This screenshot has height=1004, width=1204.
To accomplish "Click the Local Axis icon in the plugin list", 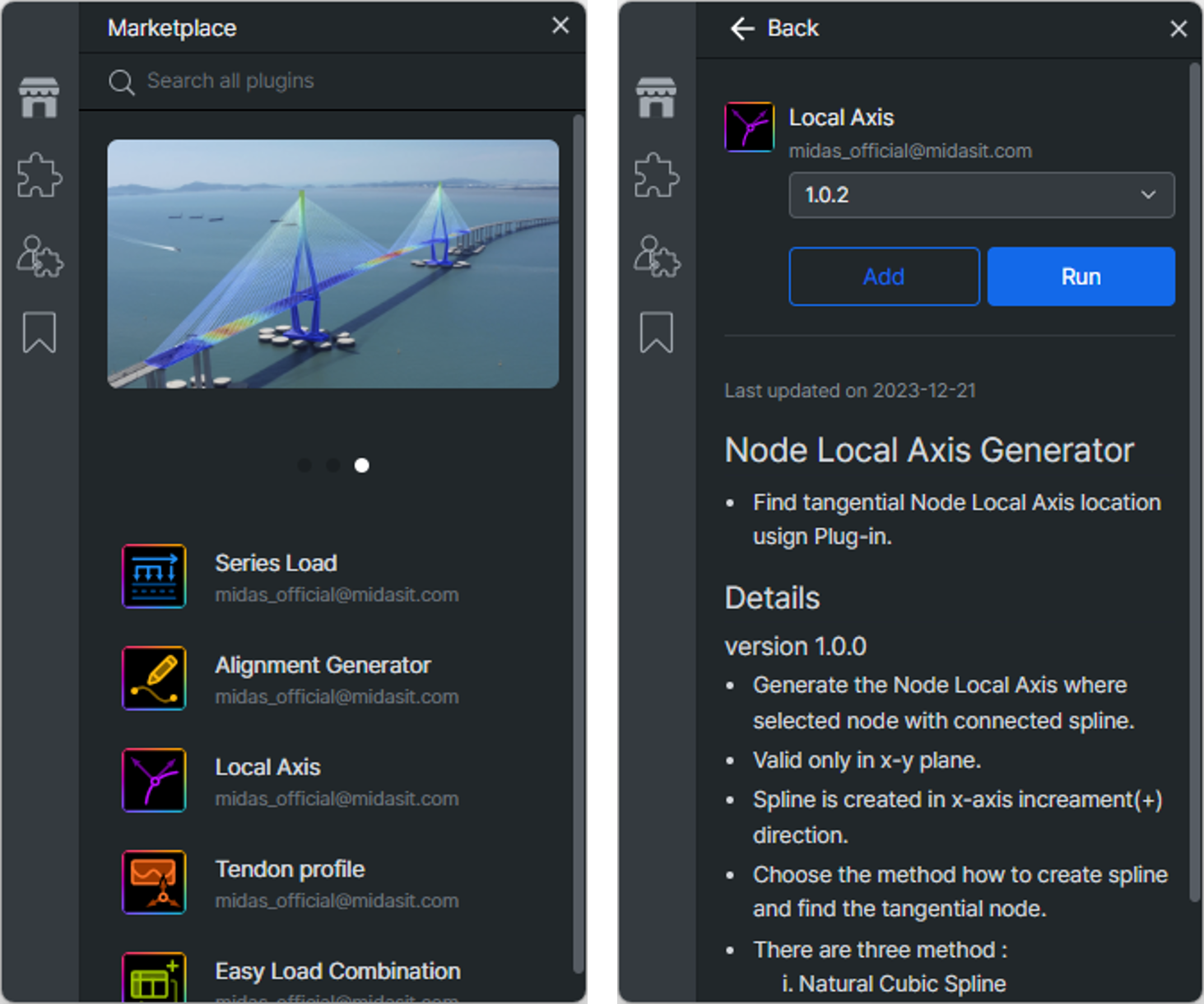I will (x=154, y=780).
